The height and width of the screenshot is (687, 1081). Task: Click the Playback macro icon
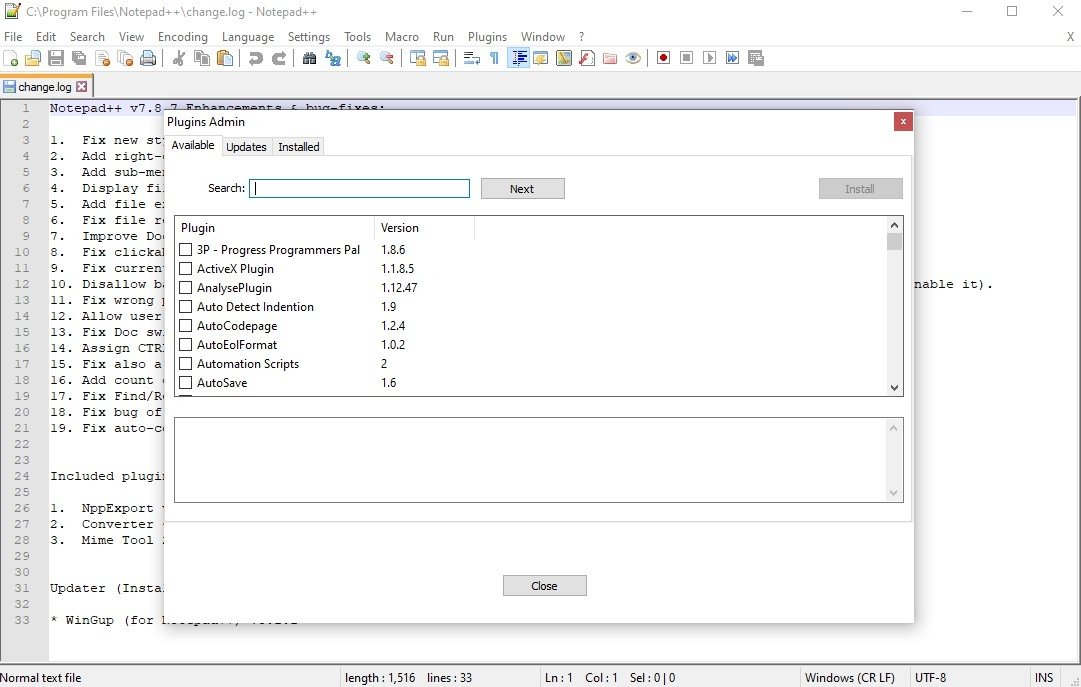pos(709,58)
